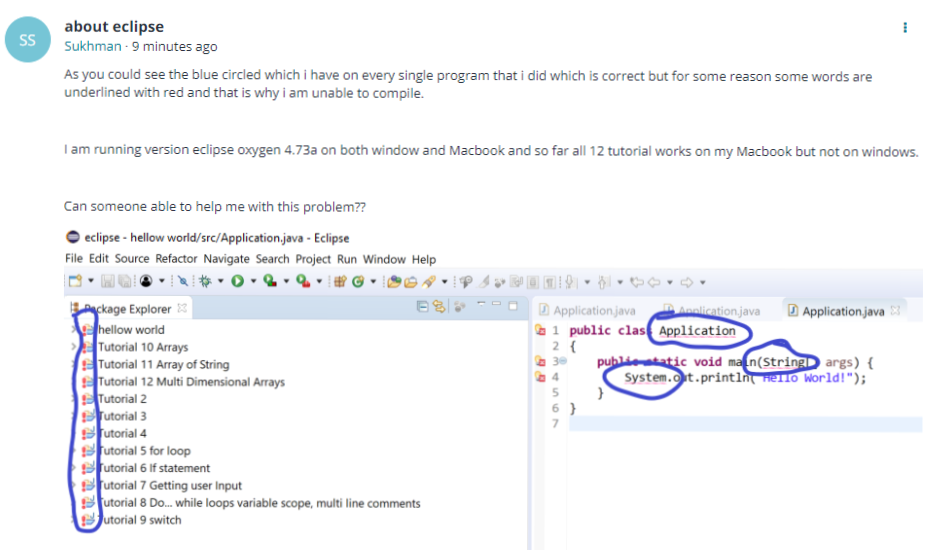
Task: Open the Search dropdown arrow
Action: [444, 281]
